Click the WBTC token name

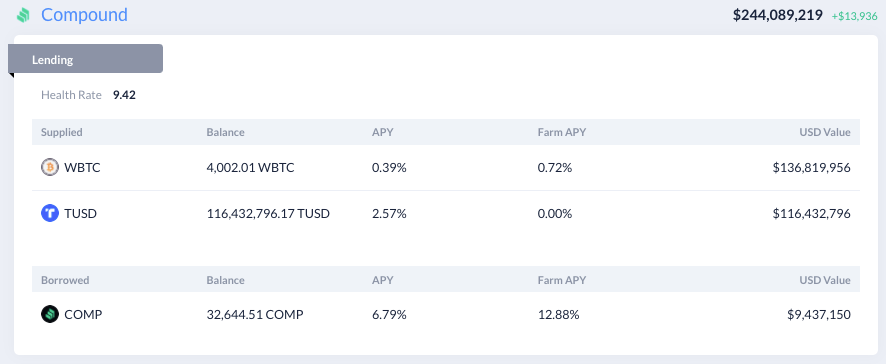click(82, 168)
